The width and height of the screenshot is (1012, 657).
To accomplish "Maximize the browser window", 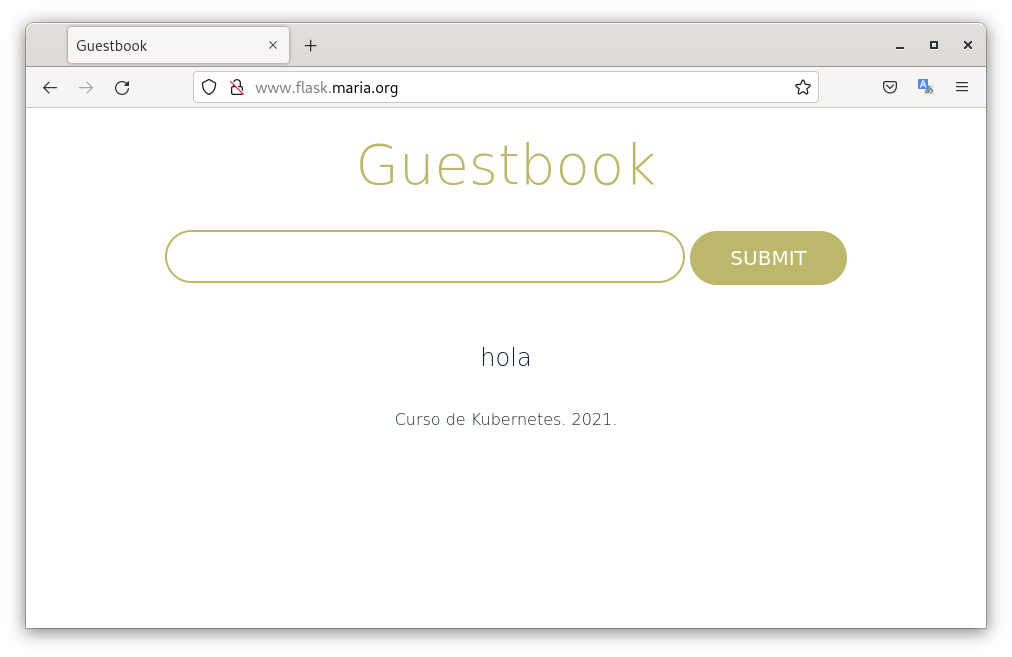I will point(934,46).
